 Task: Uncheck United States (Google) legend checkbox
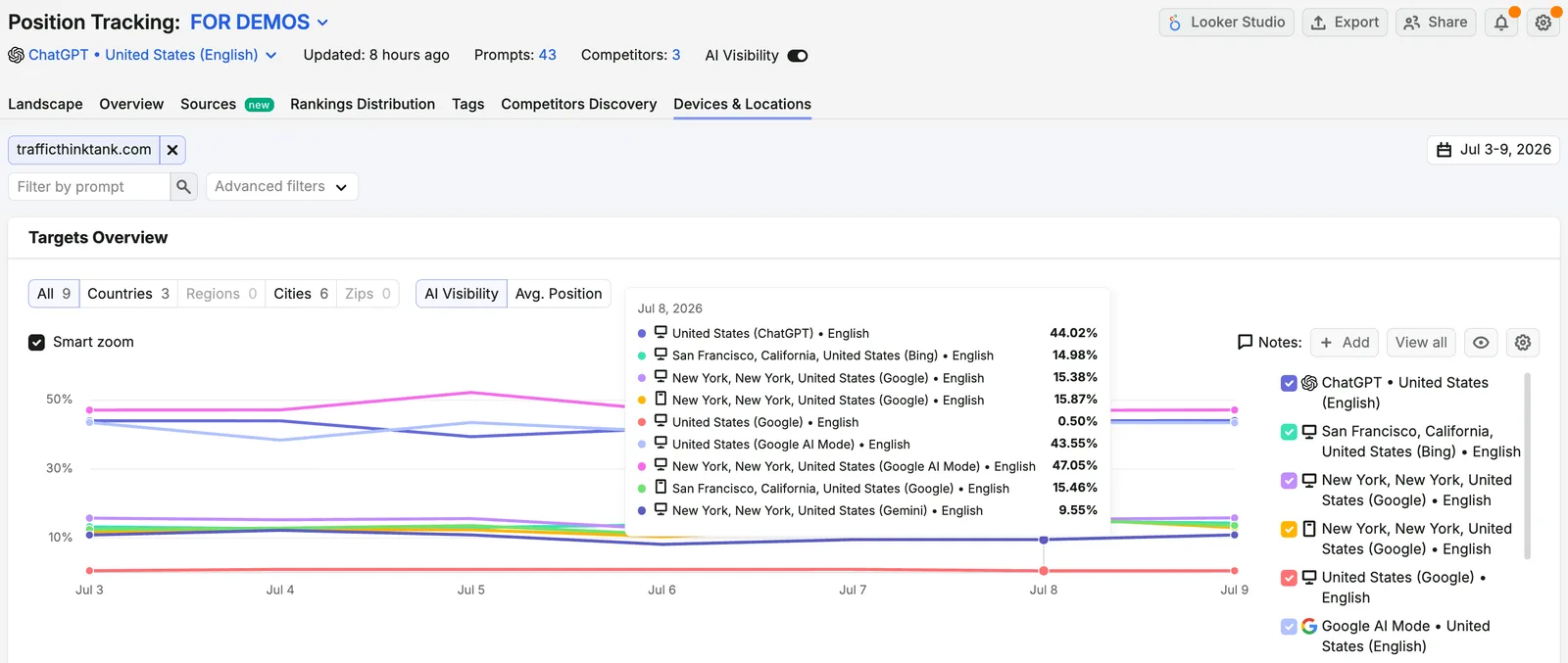(x=1289, y=578)
